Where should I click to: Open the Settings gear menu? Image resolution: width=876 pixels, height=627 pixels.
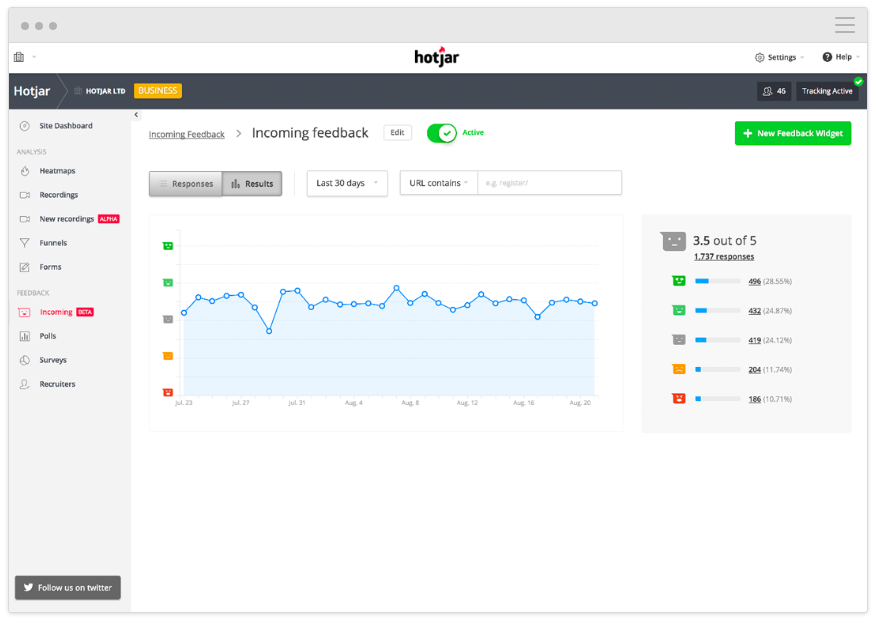coord(779,57)
